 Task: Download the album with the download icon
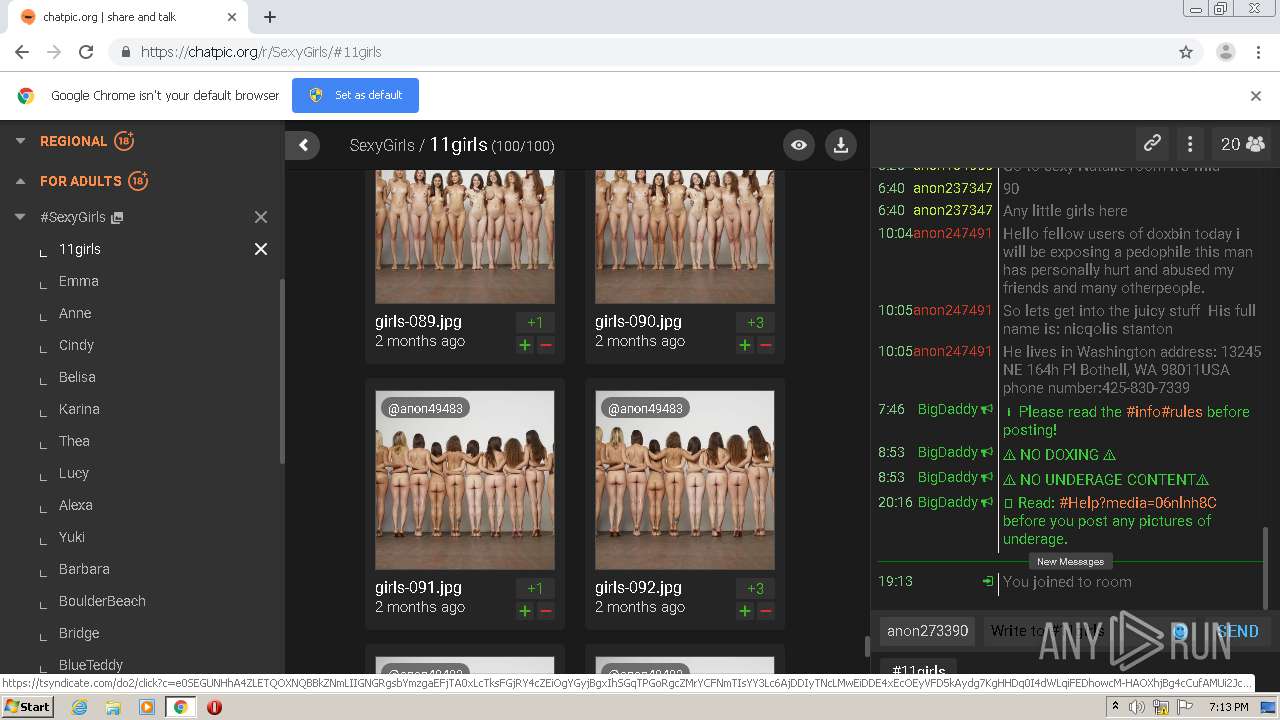pos(841,145)
